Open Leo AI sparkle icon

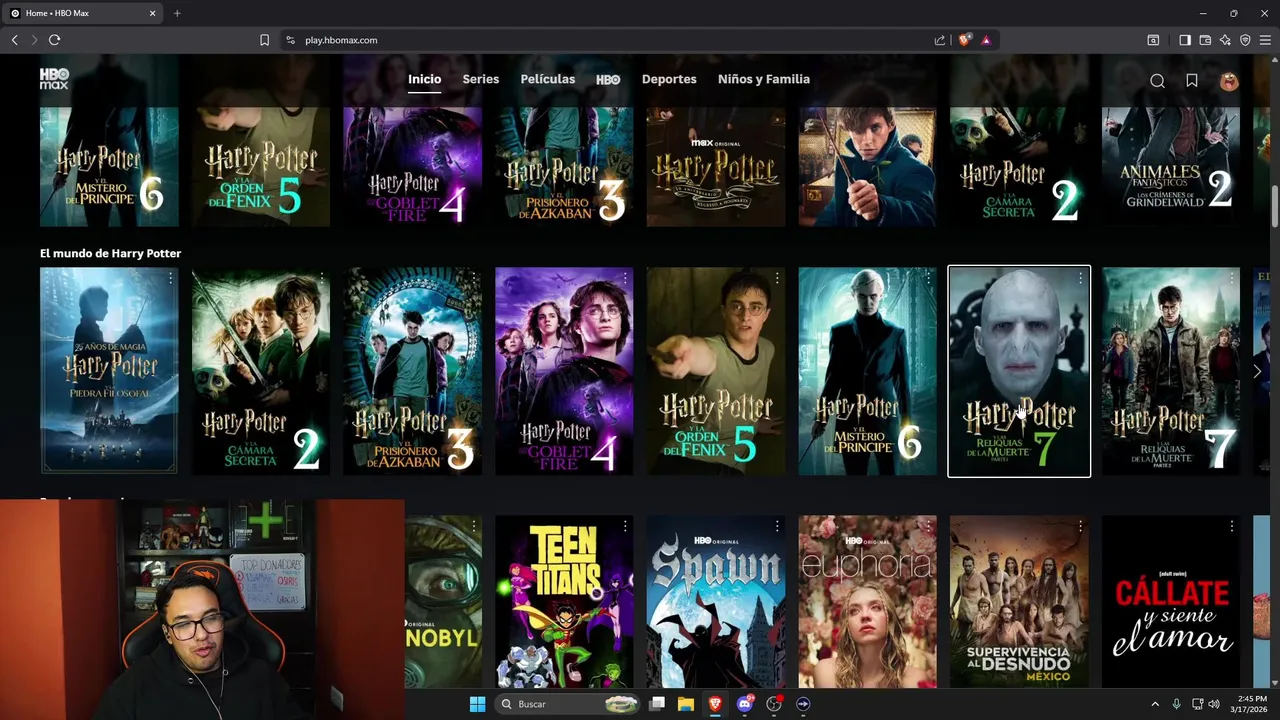point(1225,40)
